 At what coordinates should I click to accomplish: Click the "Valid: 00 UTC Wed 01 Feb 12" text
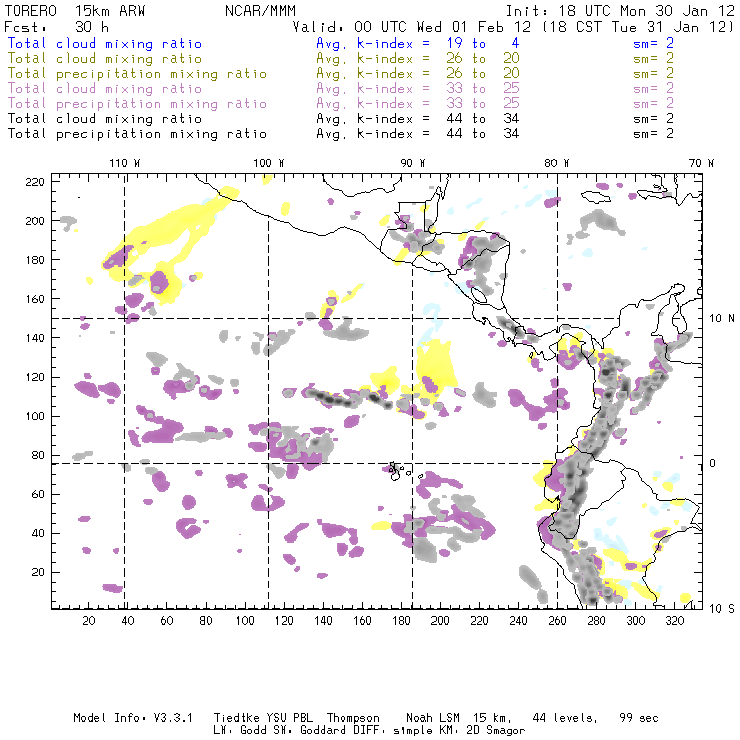[x=412, y=27]
